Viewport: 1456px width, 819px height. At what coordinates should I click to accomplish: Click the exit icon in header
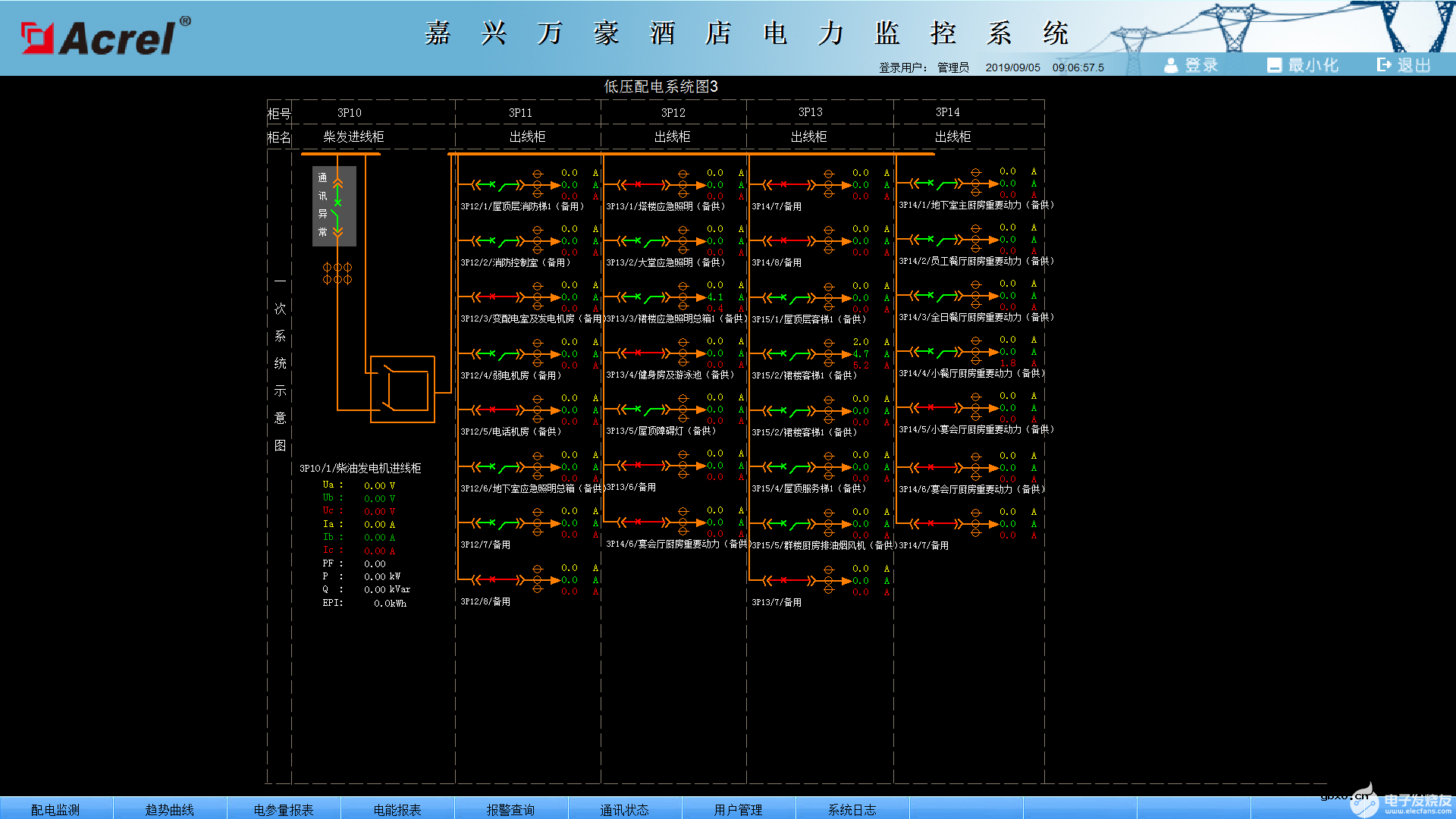tap(1385, 65)
